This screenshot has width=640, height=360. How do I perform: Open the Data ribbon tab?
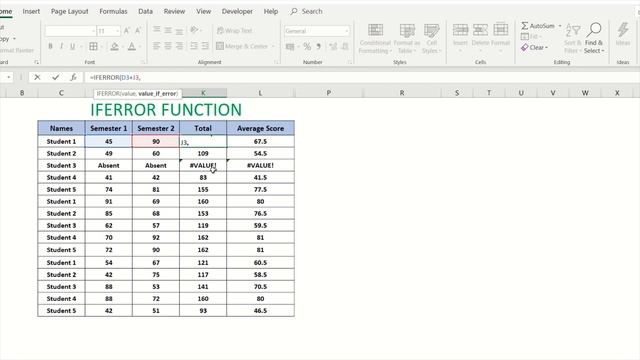[145, 11]
